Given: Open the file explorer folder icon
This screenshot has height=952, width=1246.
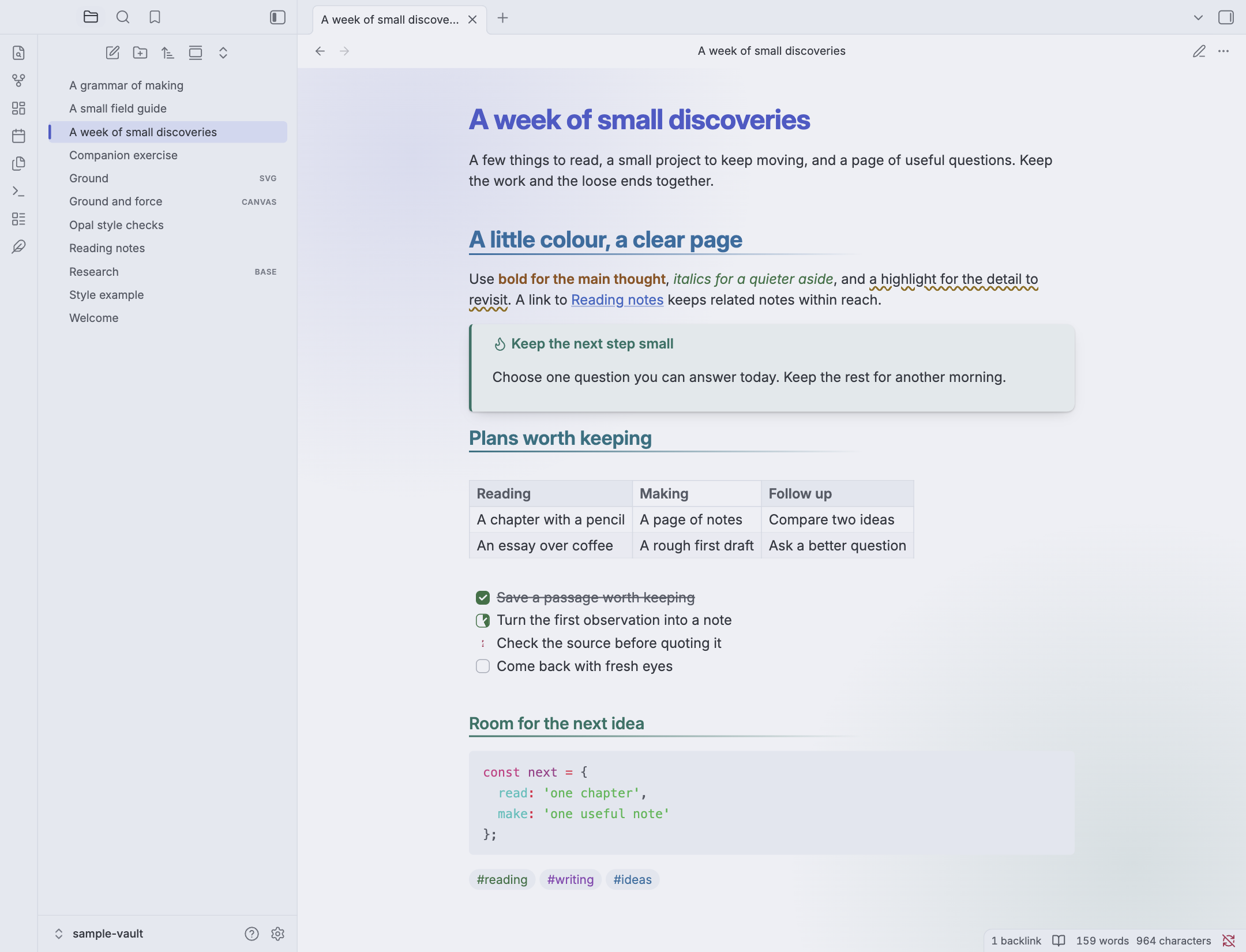Looking at the screenshot, I should [x=91, y=17].
